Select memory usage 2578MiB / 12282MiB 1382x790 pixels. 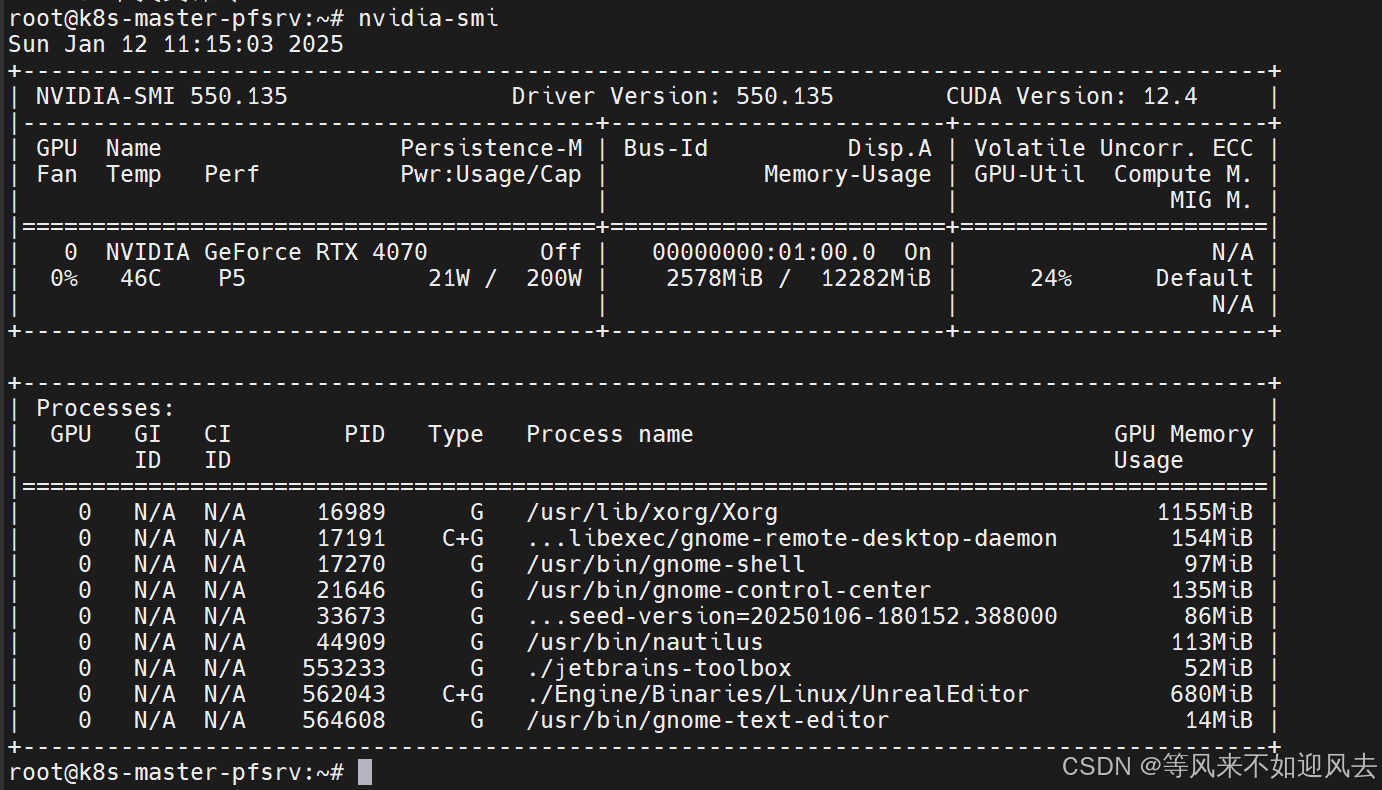[799, 278]
